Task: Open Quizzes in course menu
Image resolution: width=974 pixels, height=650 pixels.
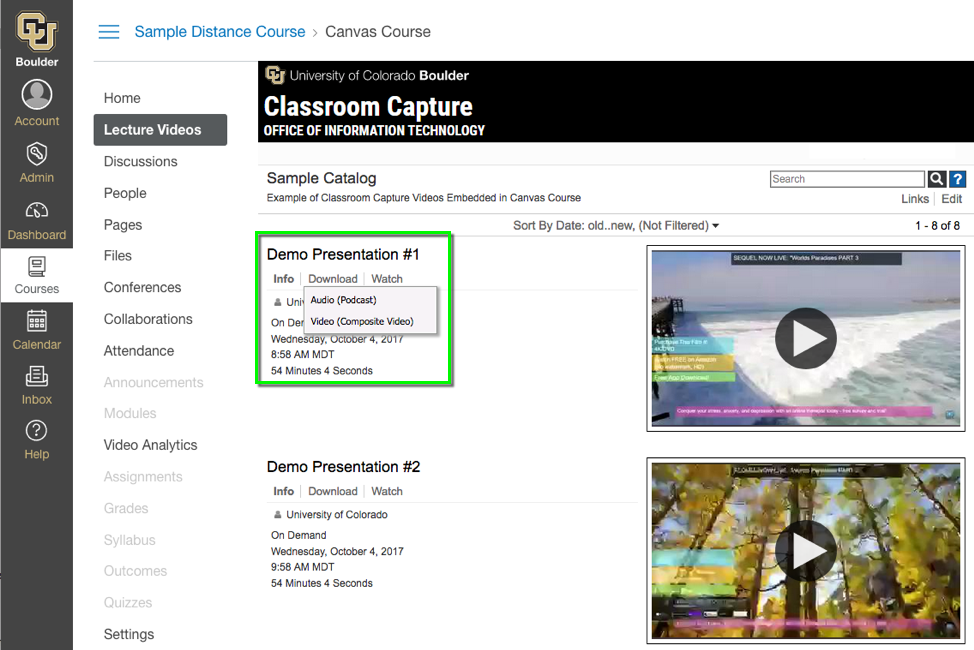Action: 127,603
